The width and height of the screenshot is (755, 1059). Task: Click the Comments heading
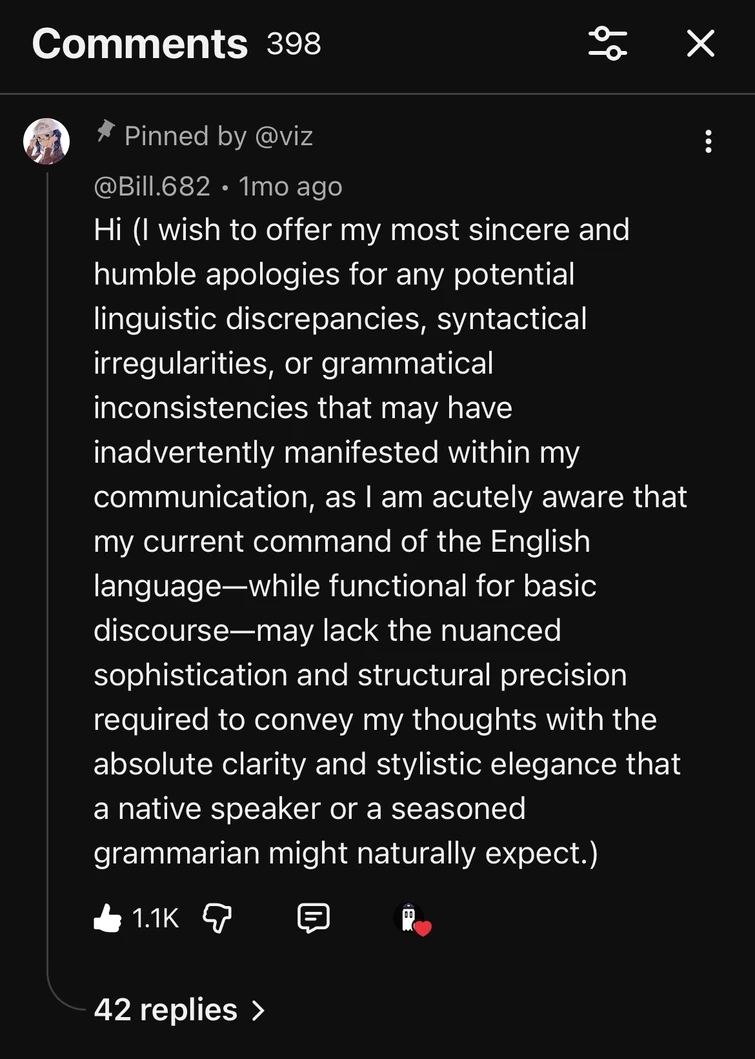pyautogui.click(x=139, y=44)
